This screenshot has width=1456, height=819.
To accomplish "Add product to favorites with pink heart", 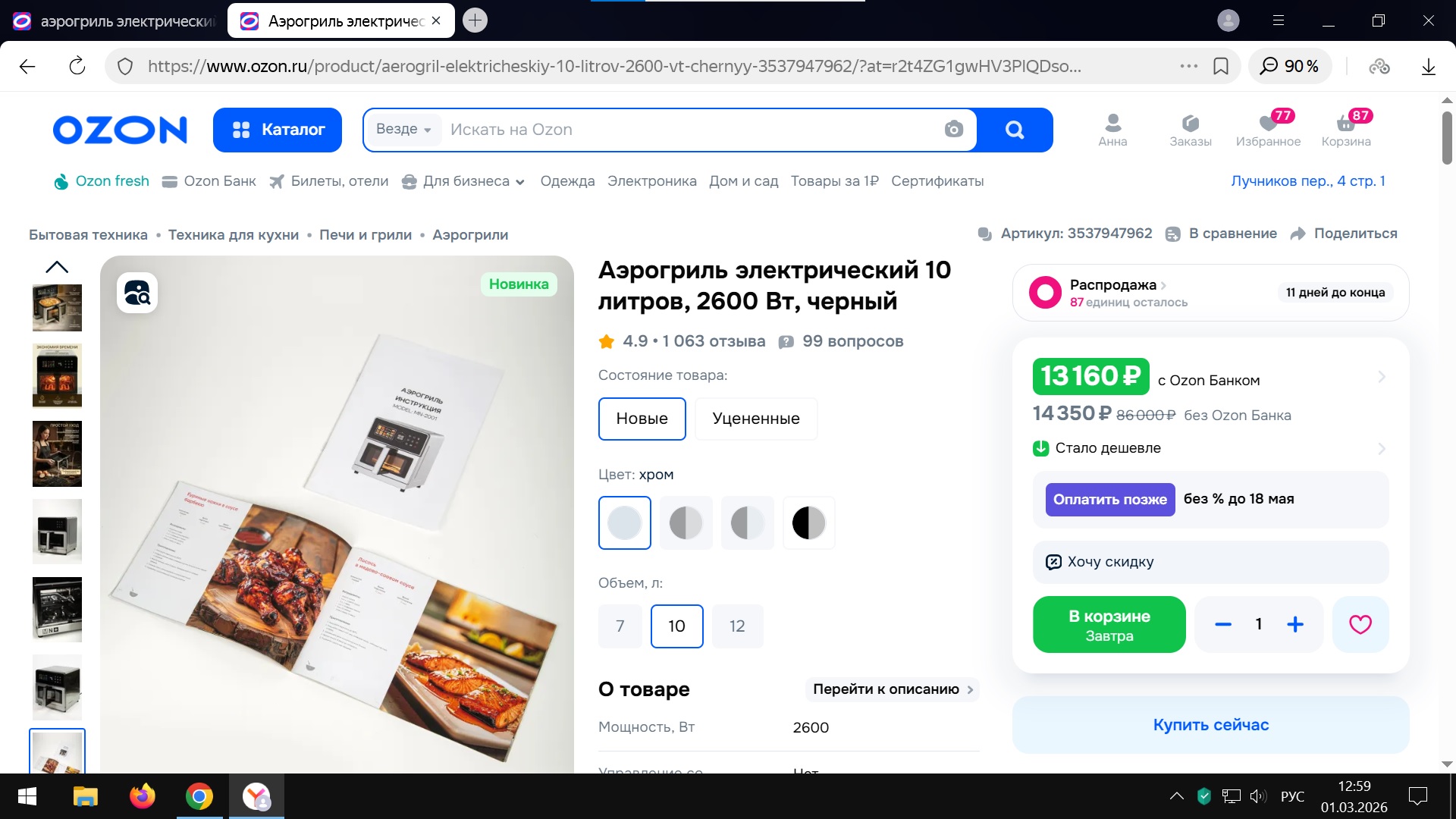I will 1360,625.
